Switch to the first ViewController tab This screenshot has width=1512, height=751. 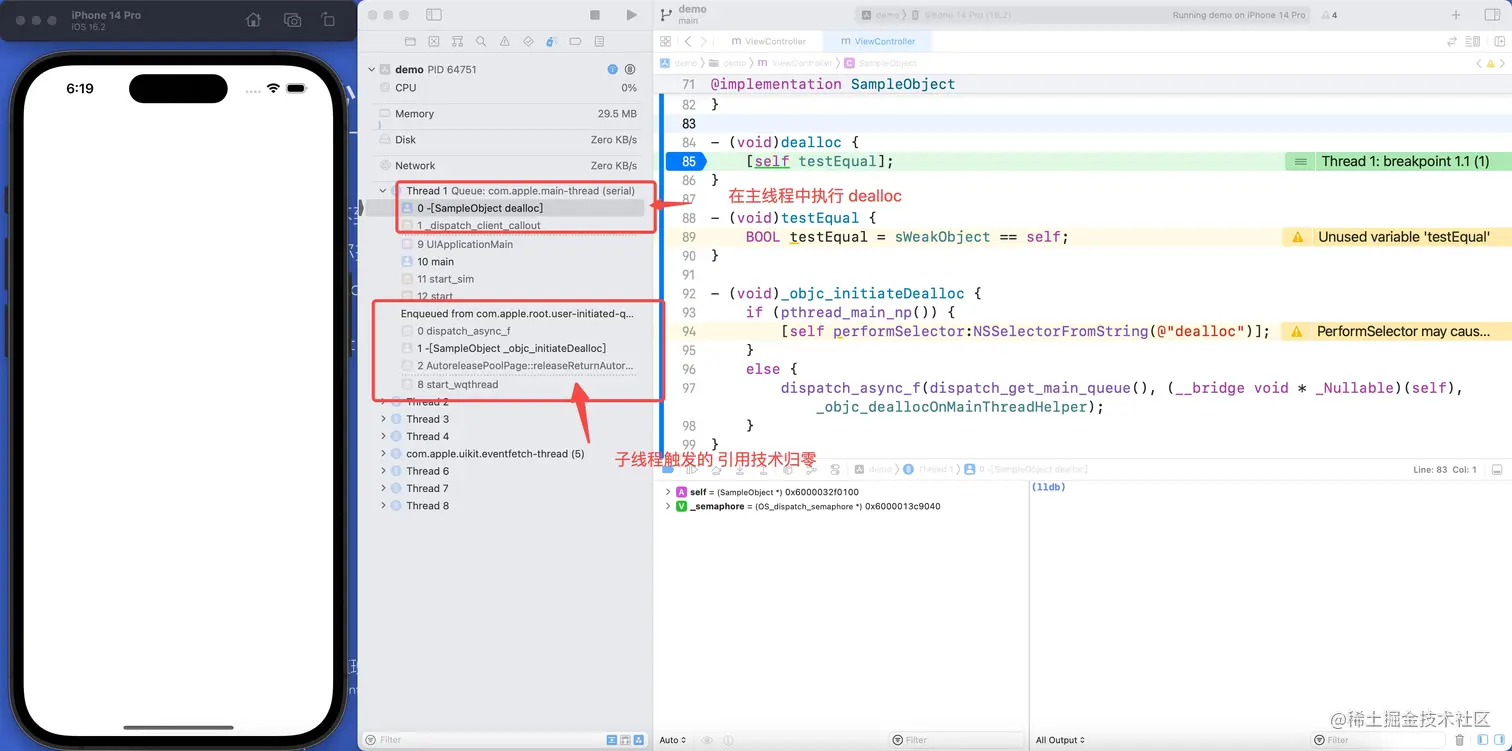click(768, 41)
